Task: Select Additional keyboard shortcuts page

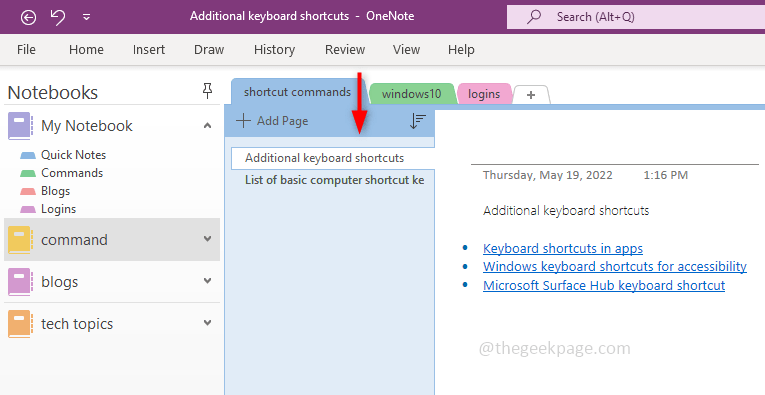Action: tap(333, 158)
